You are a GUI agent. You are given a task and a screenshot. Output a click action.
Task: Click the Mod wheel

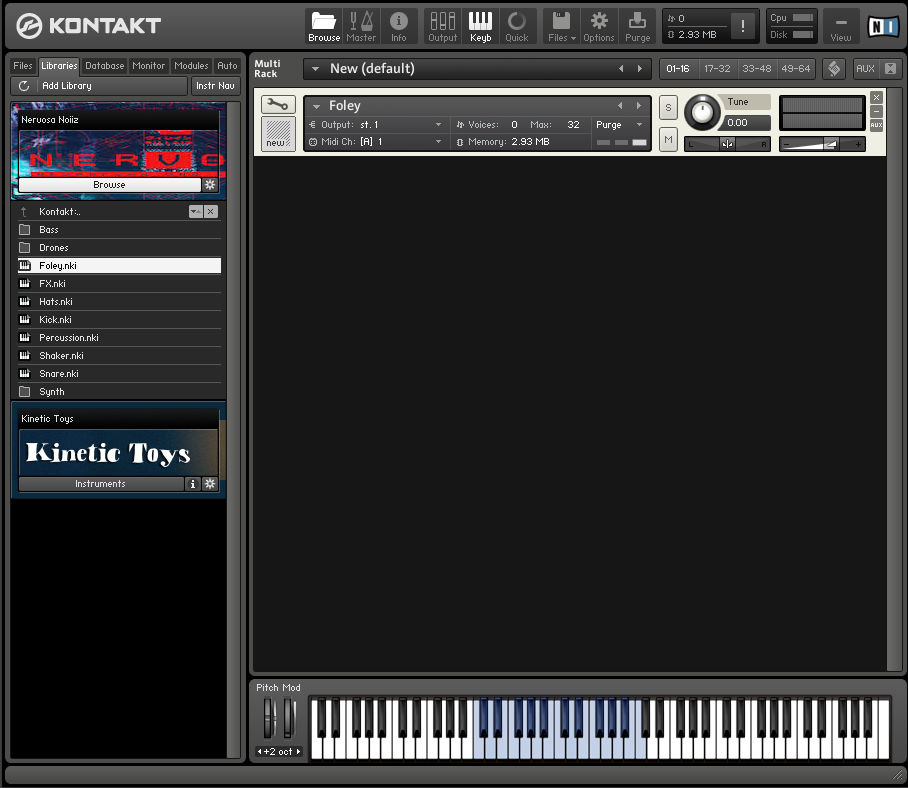(289, 718)
